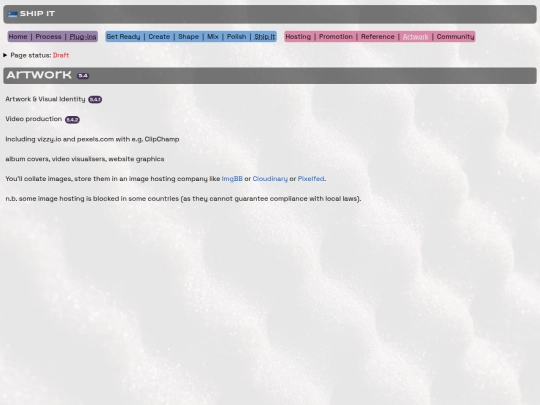This screenshot has height=405, width=540.
Task: Open the Hosting page
Action: 298,37
